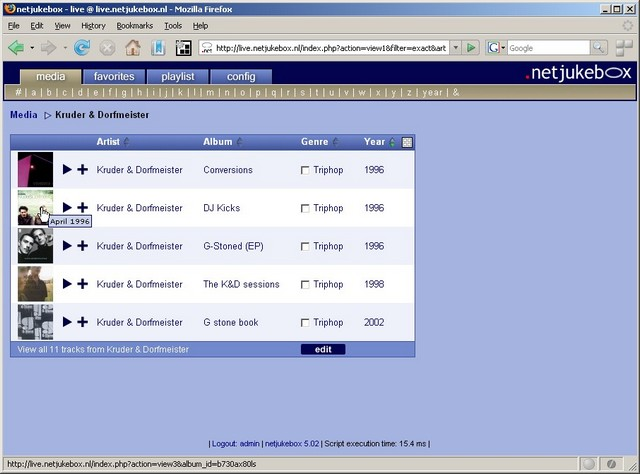
Task: Switch to thumbnail grid view icon
Action: 407,142
